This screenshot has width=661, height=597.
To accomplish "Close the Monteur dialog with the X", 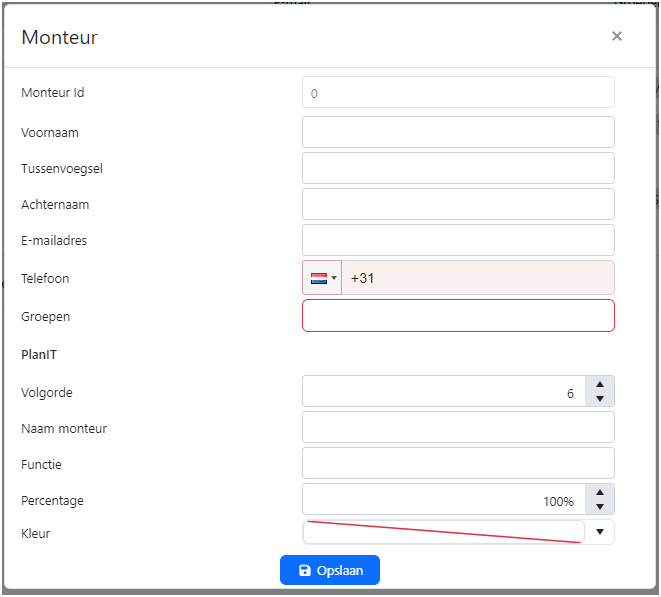I will click(x=616, y=36).
